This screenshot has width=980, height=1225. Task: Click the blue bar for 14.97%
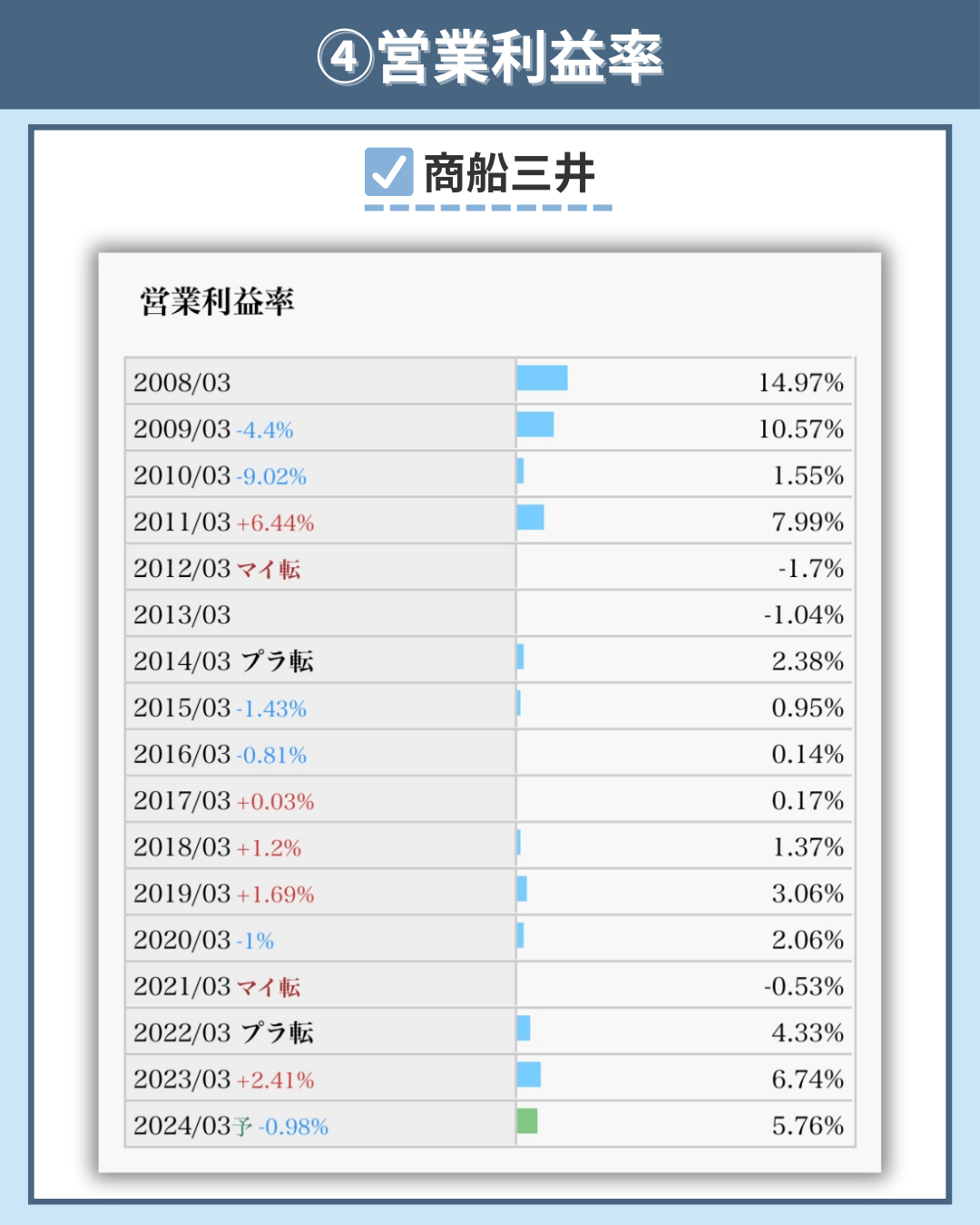[543, 378]
